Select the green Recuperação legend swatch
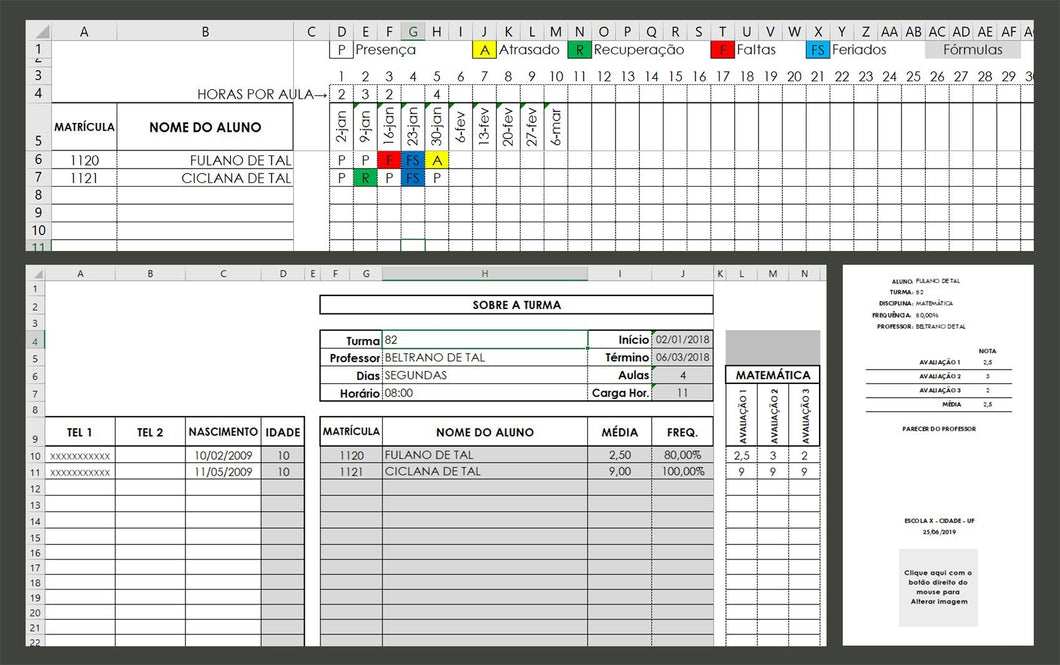 click(x=580, y=49)
